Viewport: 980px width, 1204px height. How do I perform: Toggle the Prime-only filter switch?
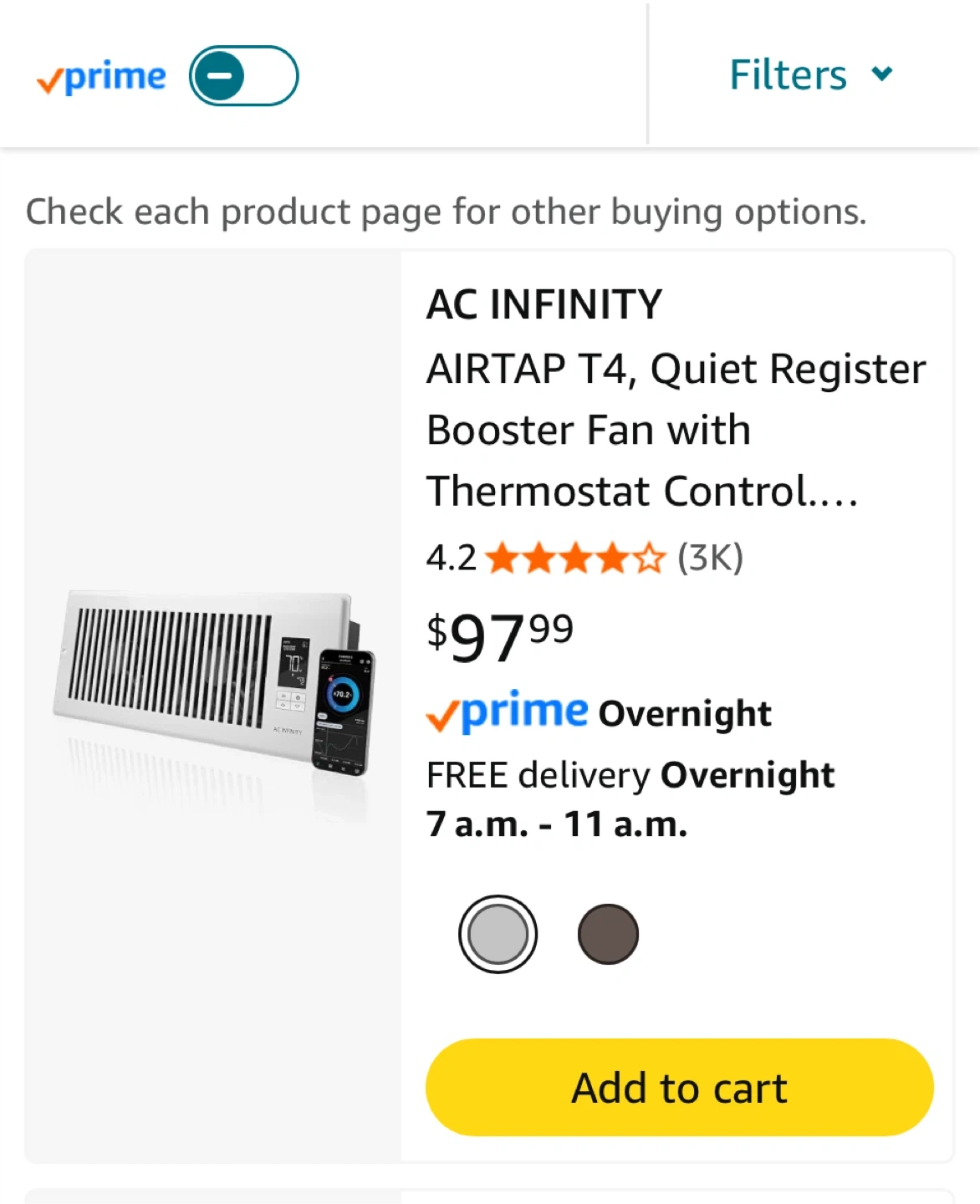(x=243, y=76)
